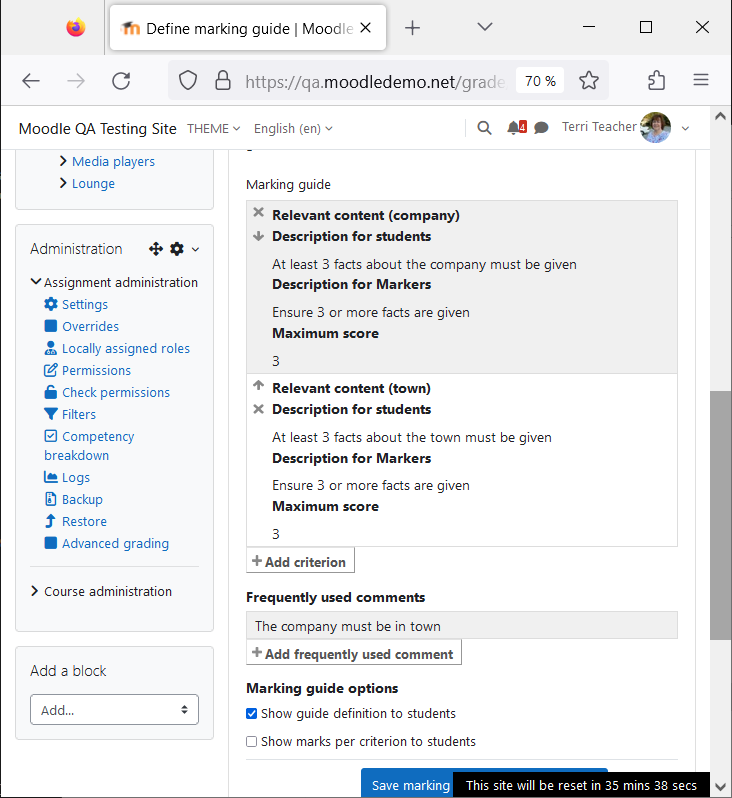732x798 pixels.
Task: Click the scrollbar up arrow
Action: [720, 116]
